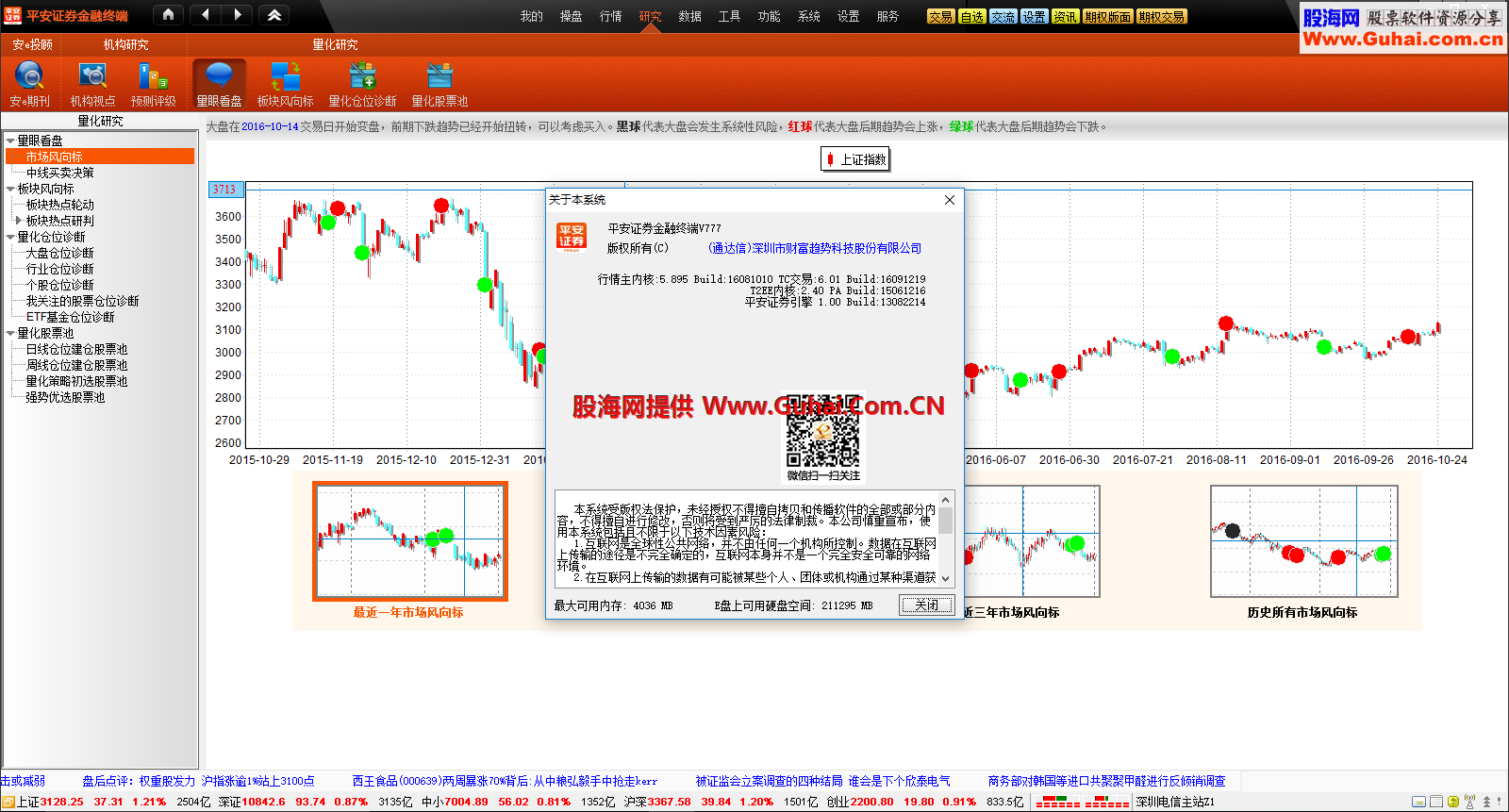Navigate back with left arrow

click(x=206, y=14)
